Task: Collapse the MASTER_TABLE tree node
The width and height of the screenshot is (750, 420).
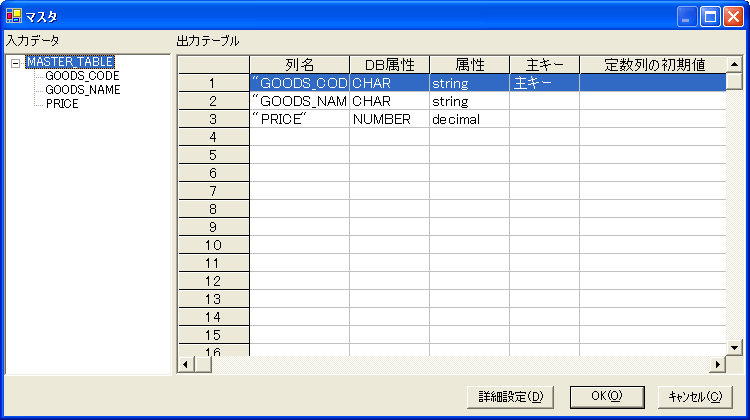Action: pyautogui.click(x=16, y=62)
